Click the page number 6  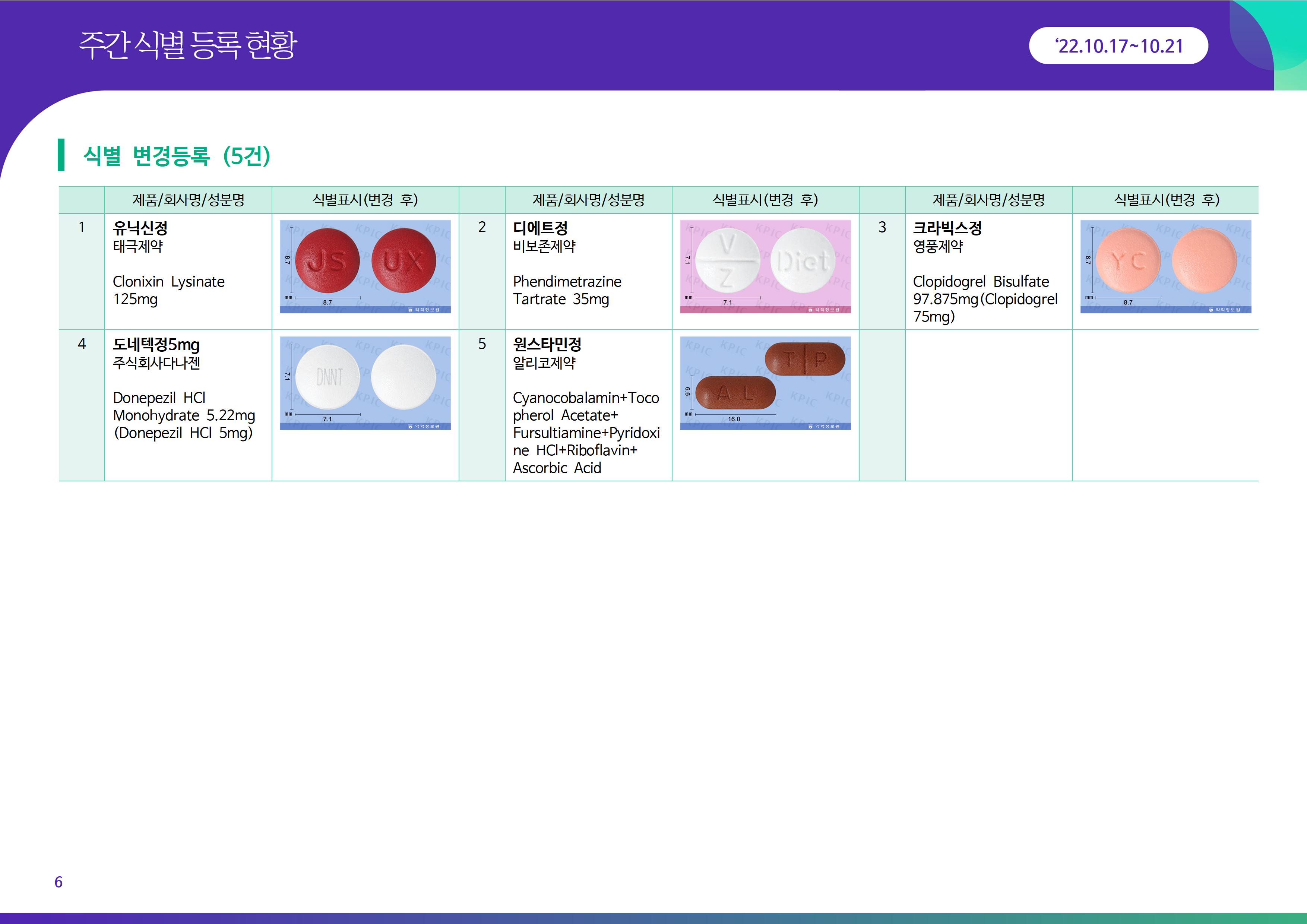[58, 882]
